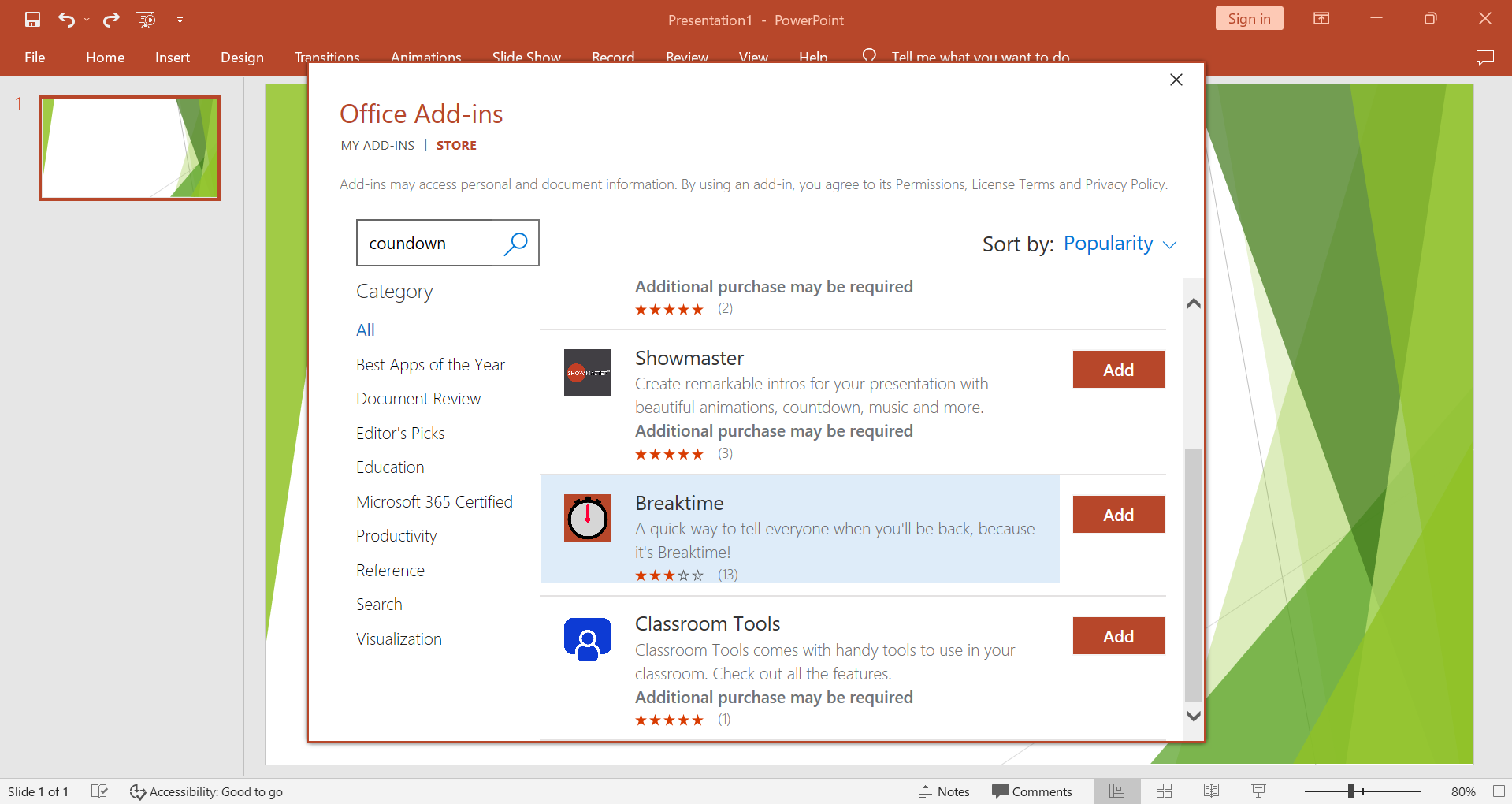The height and width of the screenshot is (804, 1512).
Task: Select Microsoft 365 Certified category
Action: point(434,502)
